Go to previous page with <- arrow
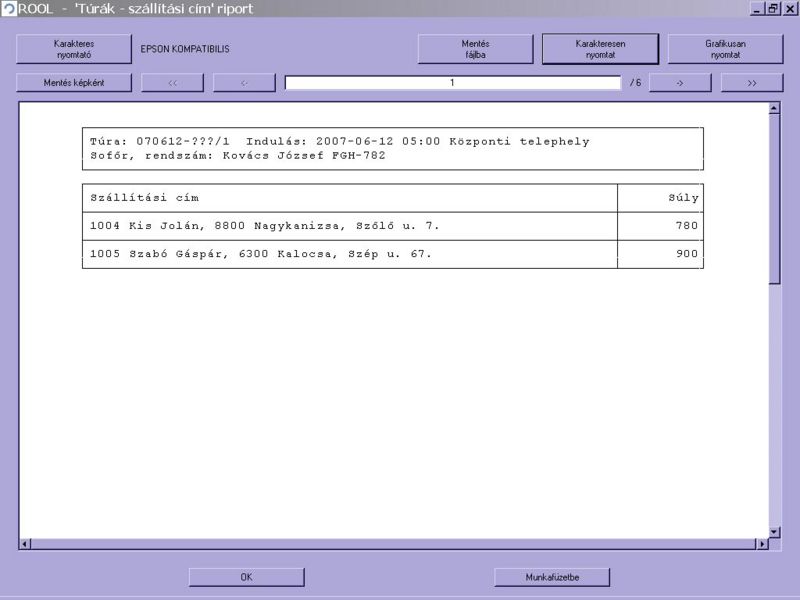The image size is (800, 600). [x=245, y=83]
